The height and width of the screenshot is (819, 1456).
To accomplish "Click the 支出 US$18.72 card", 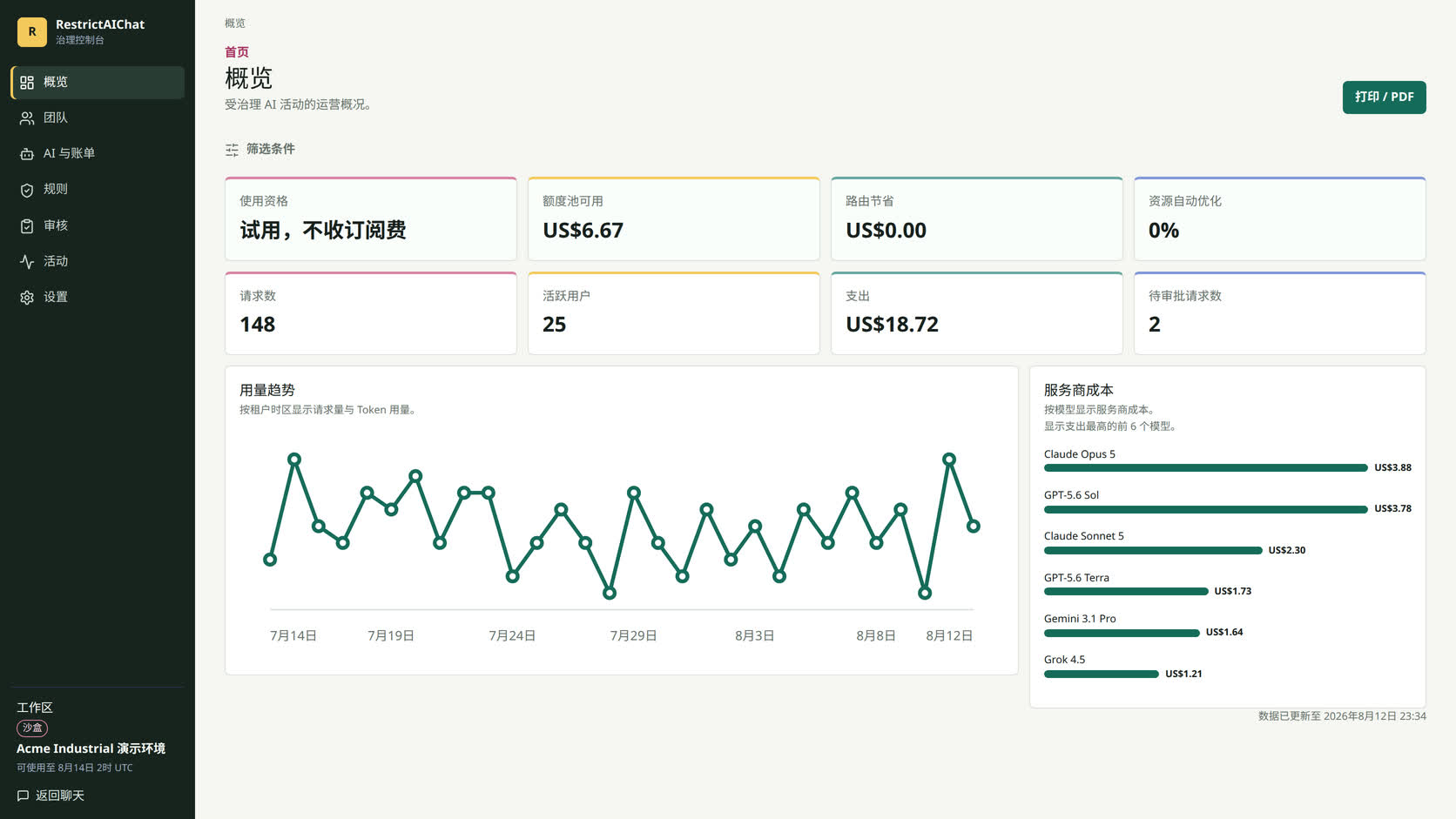I will pos(977,313).
